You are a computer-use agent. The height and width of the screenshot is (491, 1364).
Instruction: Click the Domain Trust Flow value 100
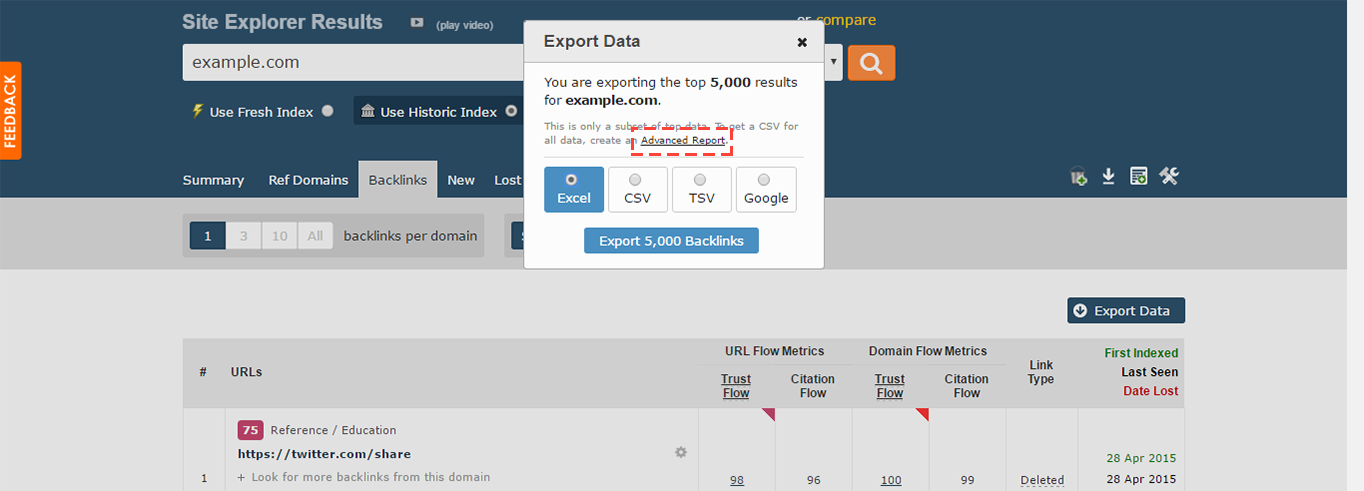(891, 480)
